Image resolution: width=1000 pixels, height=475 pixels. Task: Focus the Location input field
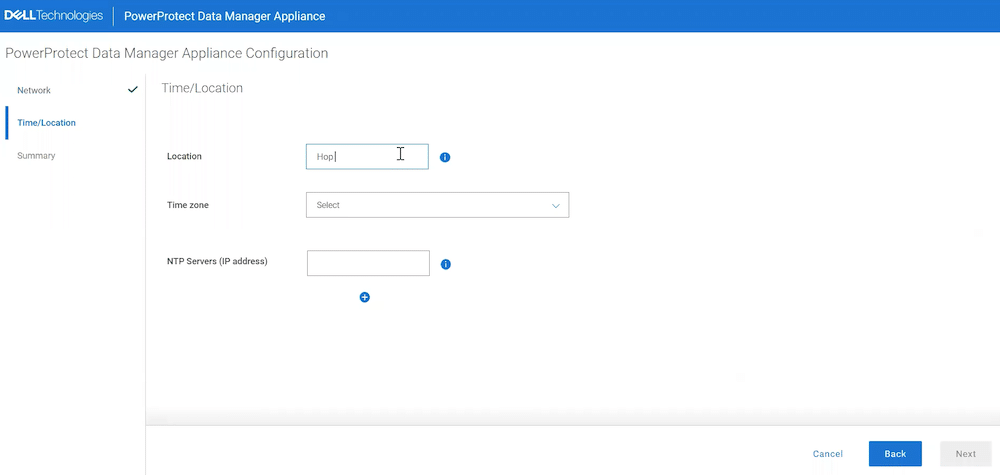[367, 157]
